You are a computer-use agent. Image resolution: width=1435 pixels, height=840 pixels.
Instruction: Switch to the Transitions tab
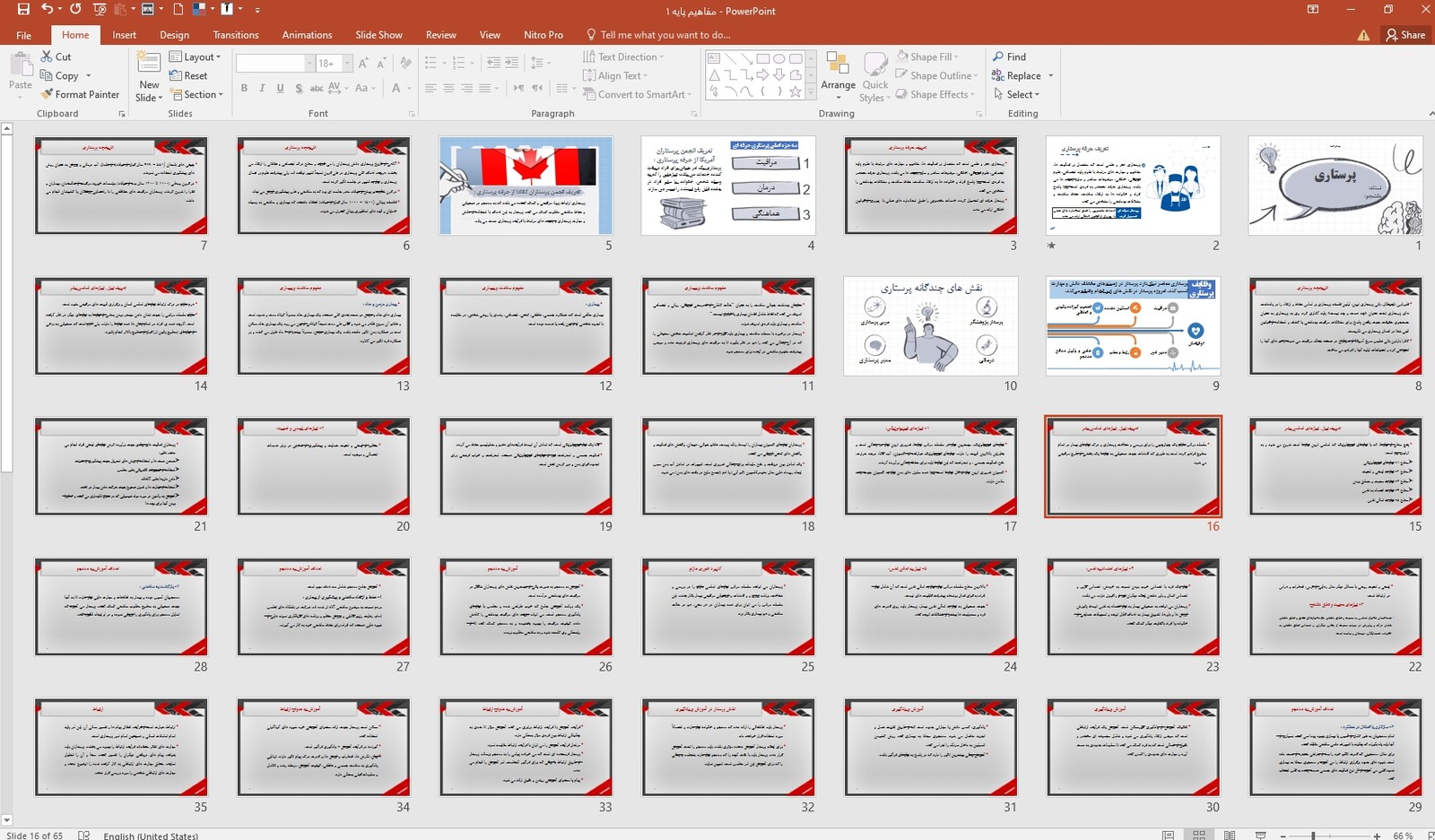(x=236, y=35)
